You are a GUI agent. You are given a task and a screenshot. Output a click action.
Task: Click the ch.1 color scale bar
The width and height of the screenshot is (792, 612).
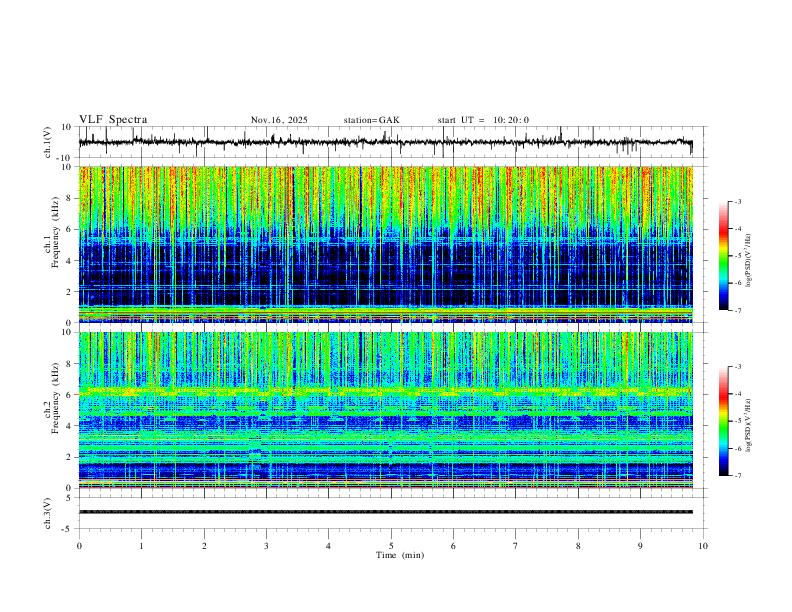724,256
